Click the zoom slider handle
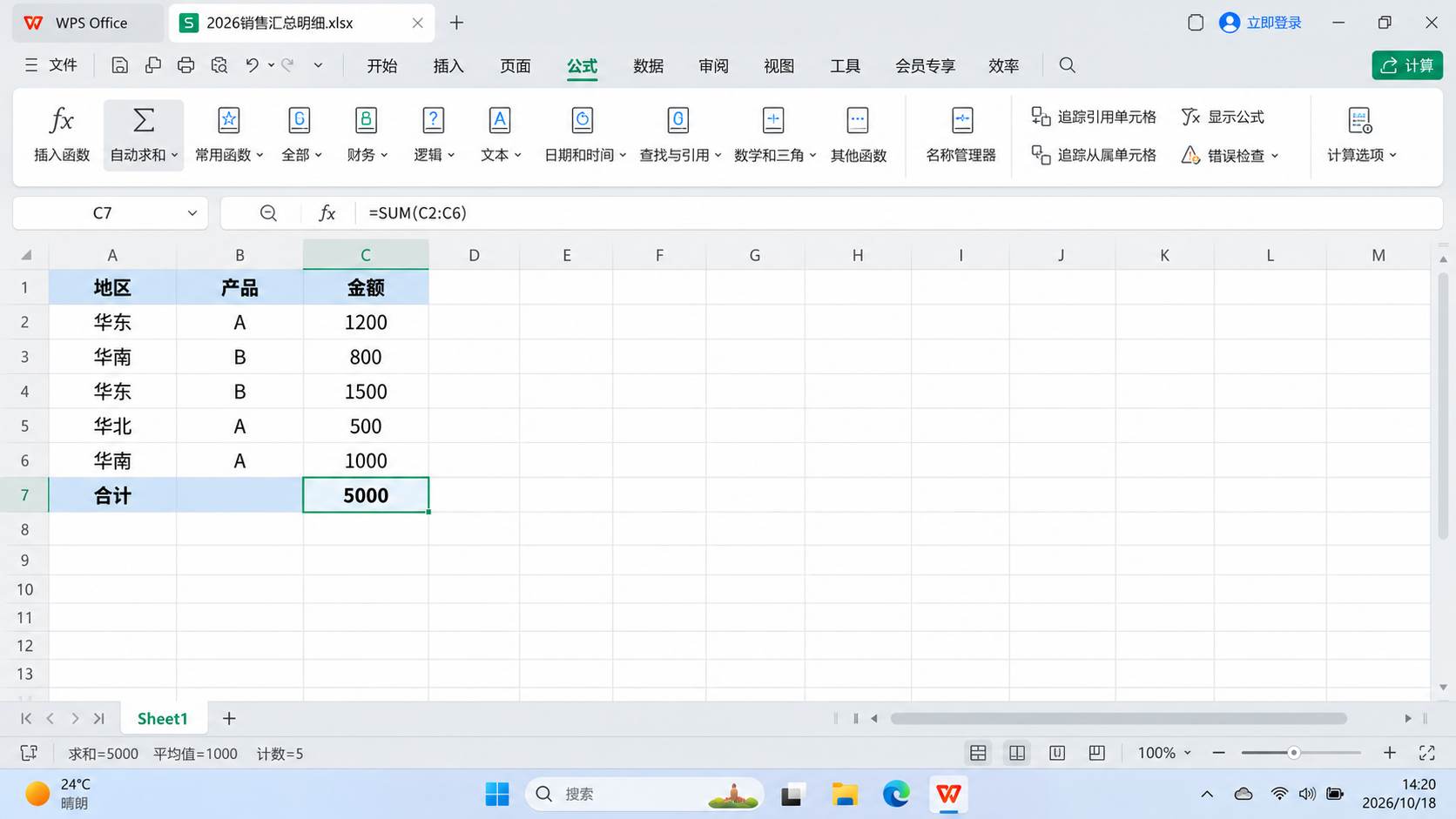Screen dimensions: 1456x819 1294,753
